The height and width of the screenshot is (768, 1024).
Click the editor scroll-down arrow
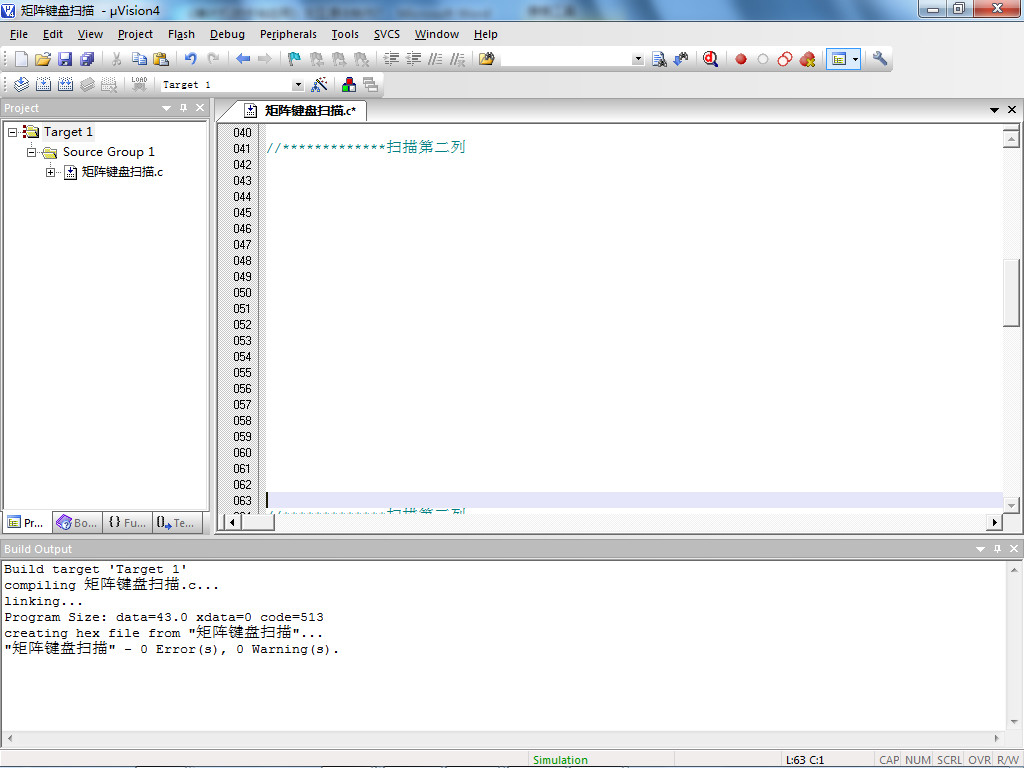coord(1011,505)
